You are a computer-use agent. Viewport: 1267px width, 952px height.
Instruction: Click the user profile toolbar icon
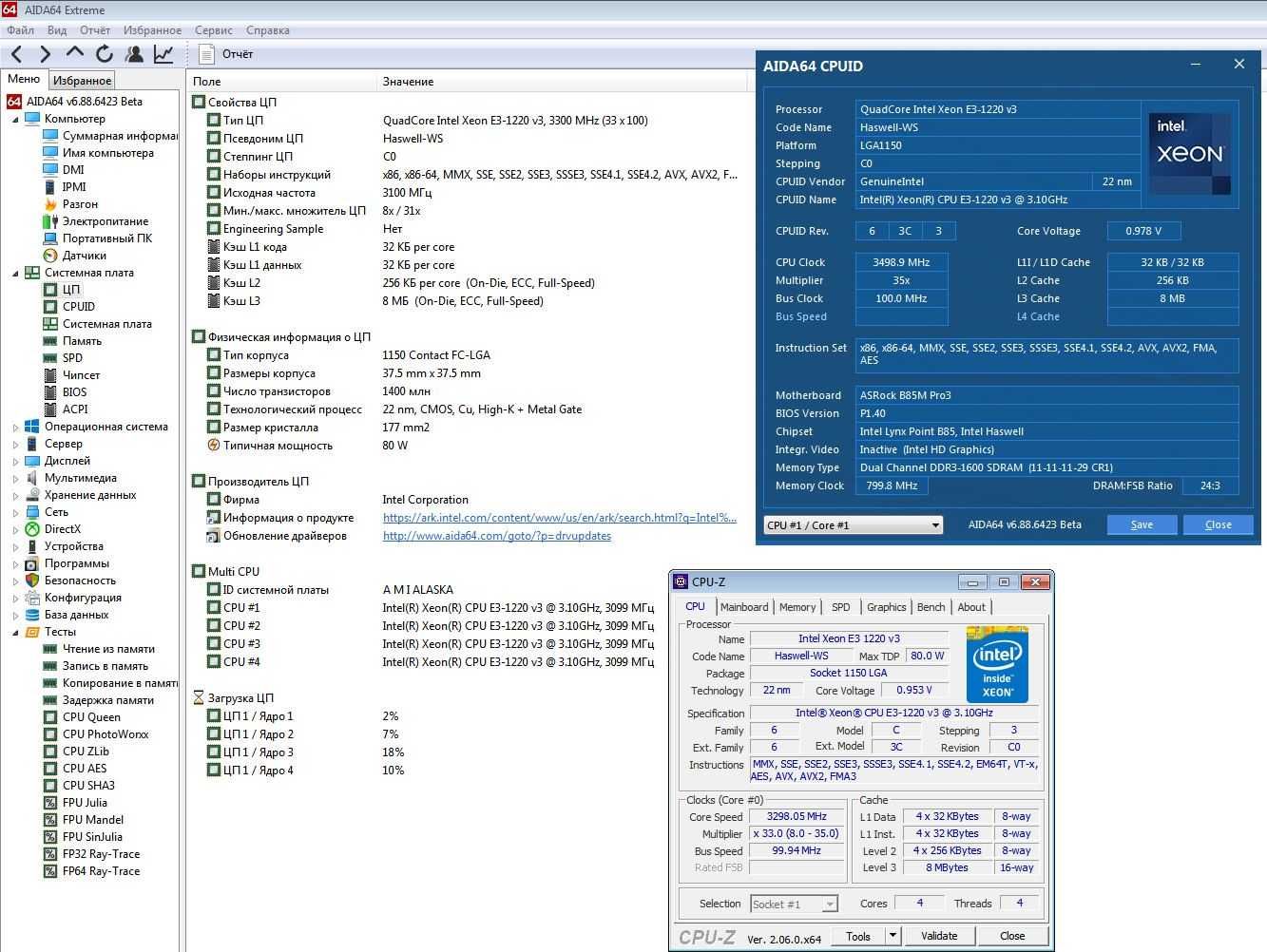pos(134,55)
